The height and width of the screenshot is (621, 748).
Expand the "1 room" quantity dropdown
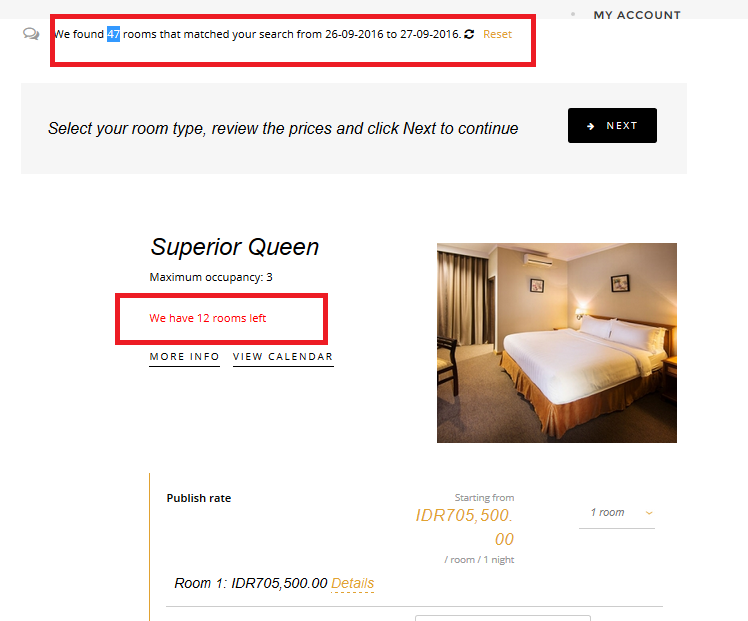(x=615, y=513)
